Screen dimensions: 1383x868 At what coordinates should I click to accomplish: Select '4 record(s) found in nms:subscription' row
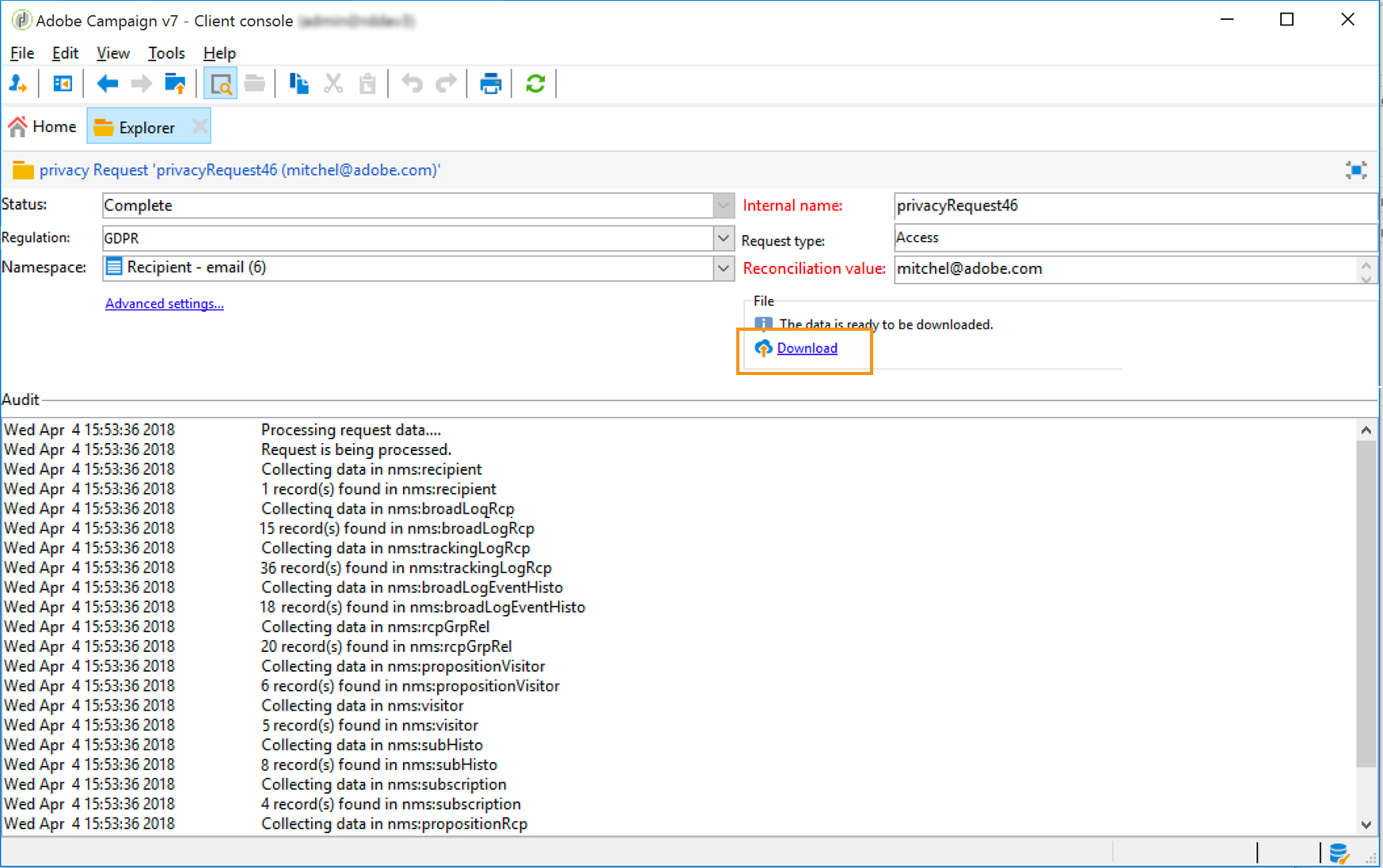click(678, 804)
